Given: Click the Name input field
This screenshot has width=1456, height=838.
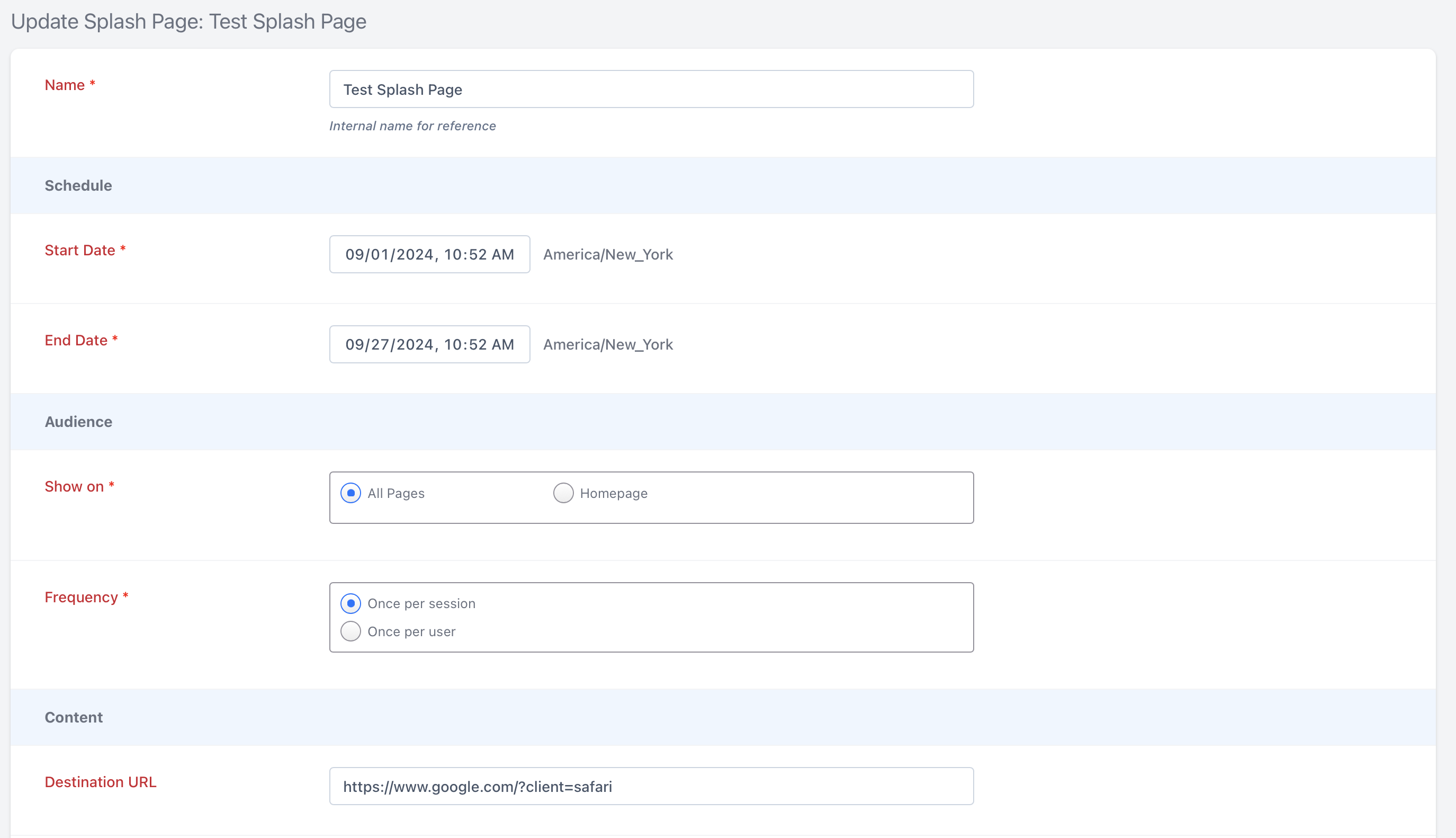Looking at the screenshot, I should pos(651,89).
